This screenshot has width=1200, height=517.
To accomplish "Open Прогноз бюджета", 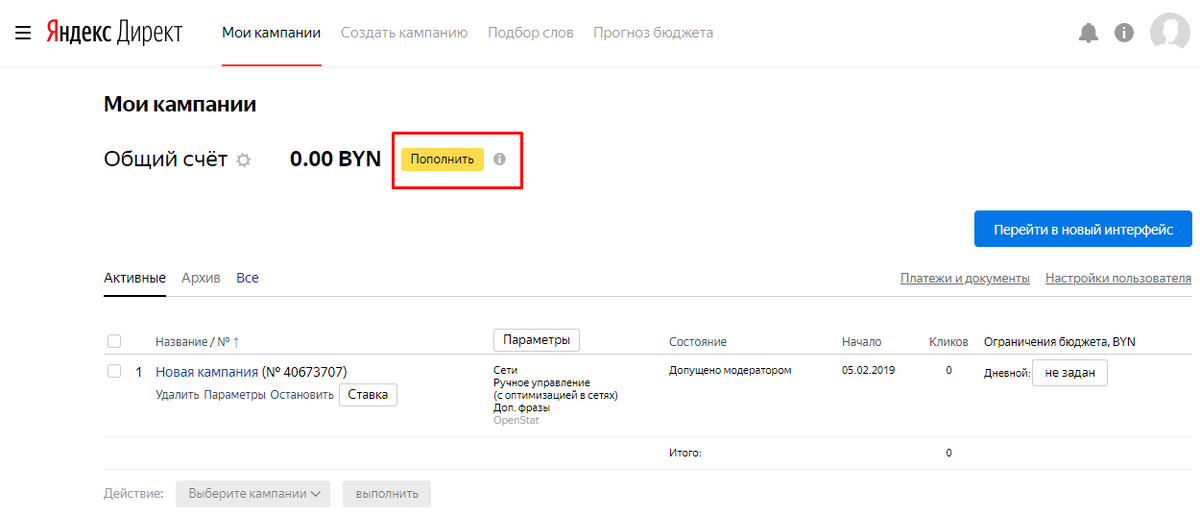I will (653, 33).
